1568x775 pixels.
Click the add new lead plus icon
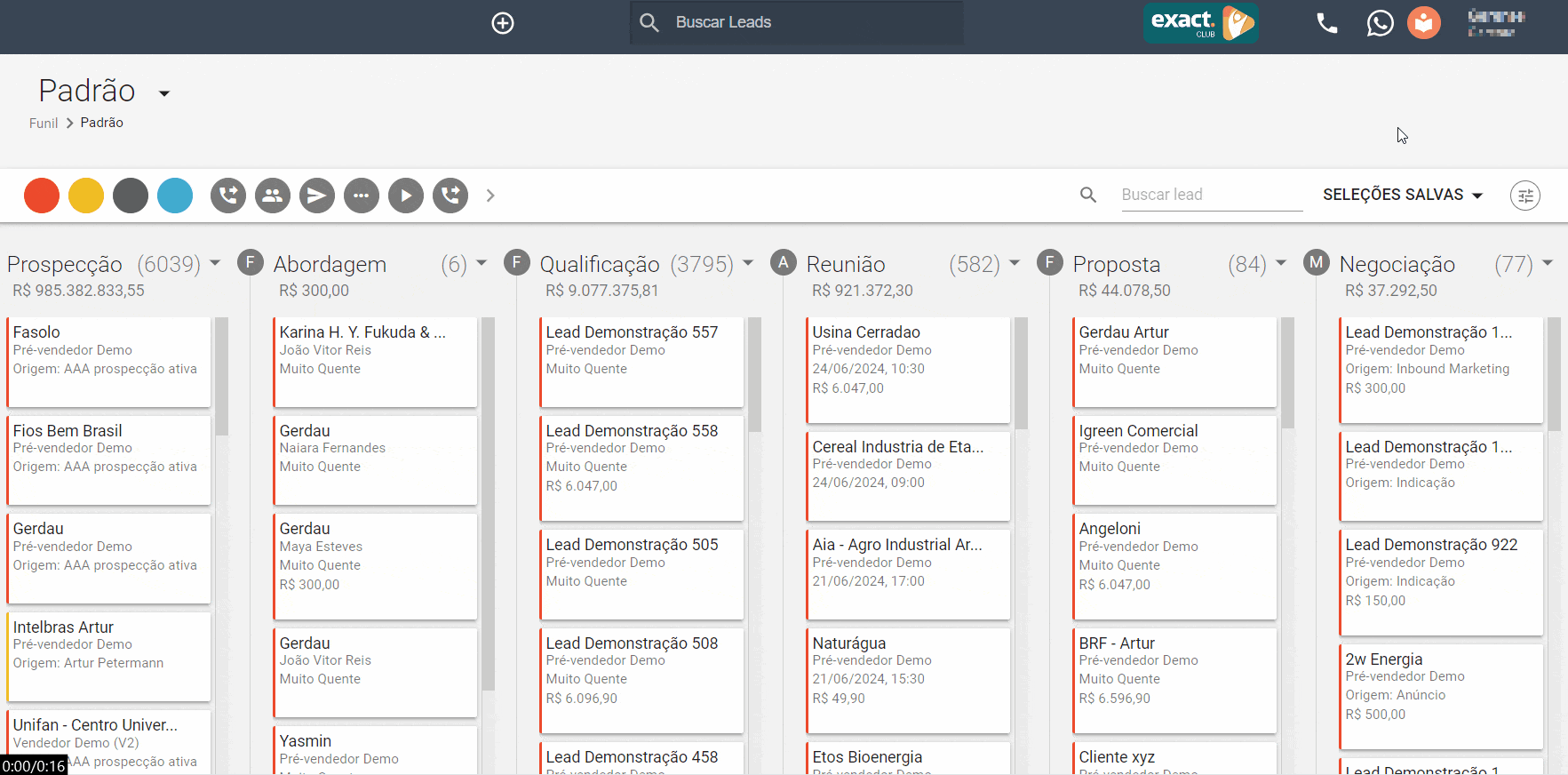click(503, 23)
